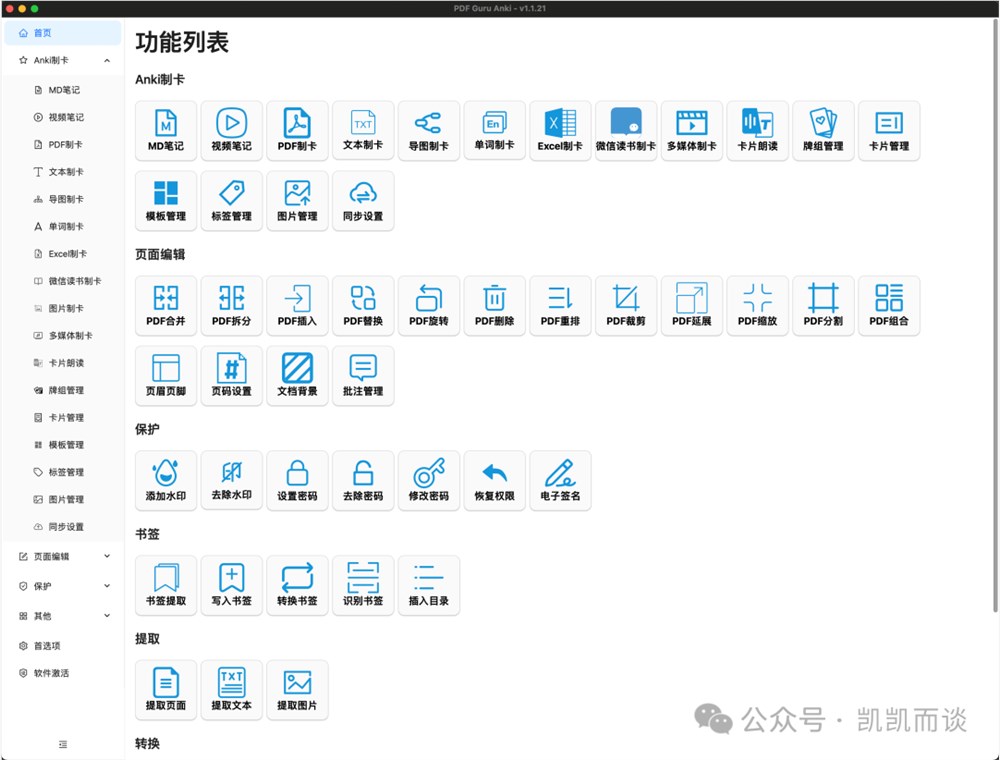Image resolution: width=1000 pixels, height=760 pixels.
Task: Open the 卡片朗读 card in the feature grid
Action: click(x=757, y=131)
